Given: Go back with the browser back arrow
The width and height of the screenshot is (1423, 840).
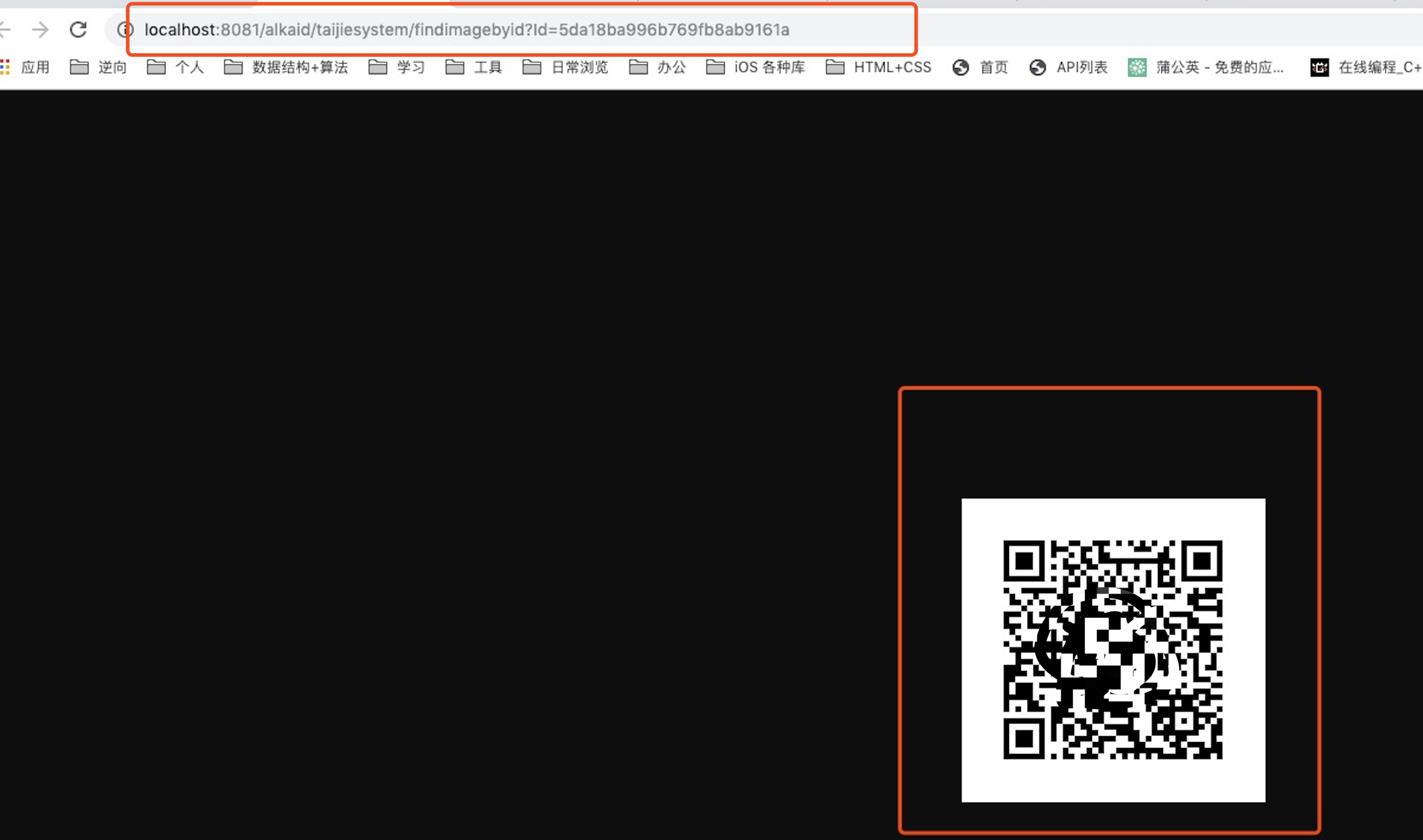Looking at the screenshot, I should pos(5,29).
